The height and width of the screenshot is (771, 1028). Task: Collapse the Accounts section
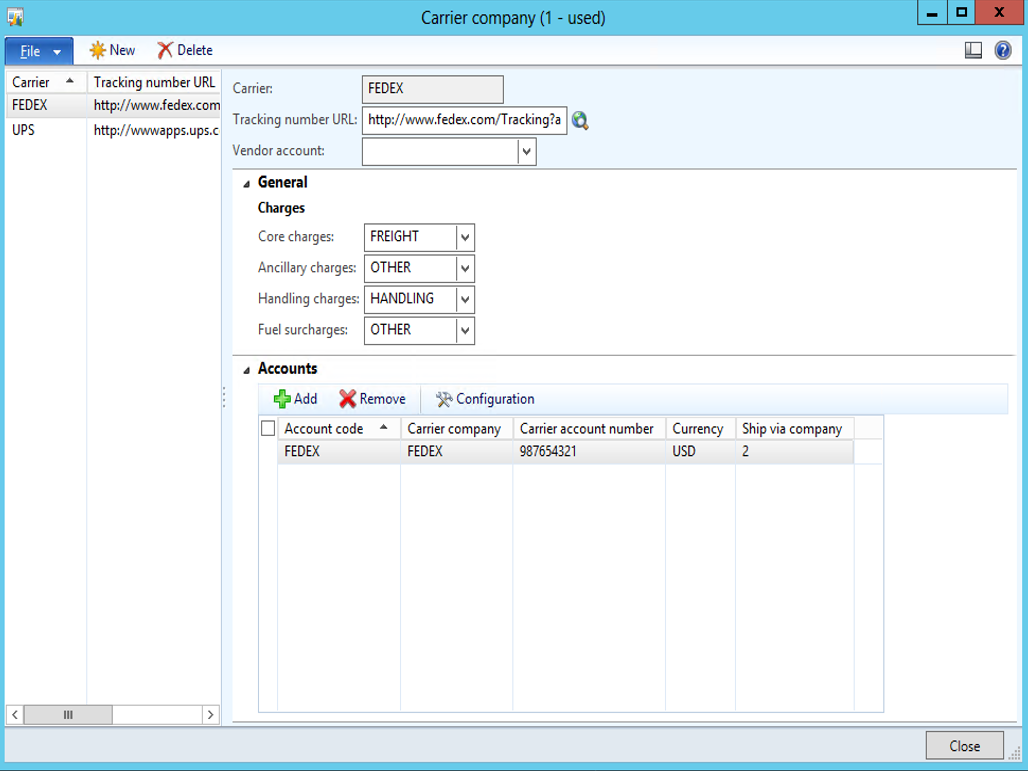point(247,370)
